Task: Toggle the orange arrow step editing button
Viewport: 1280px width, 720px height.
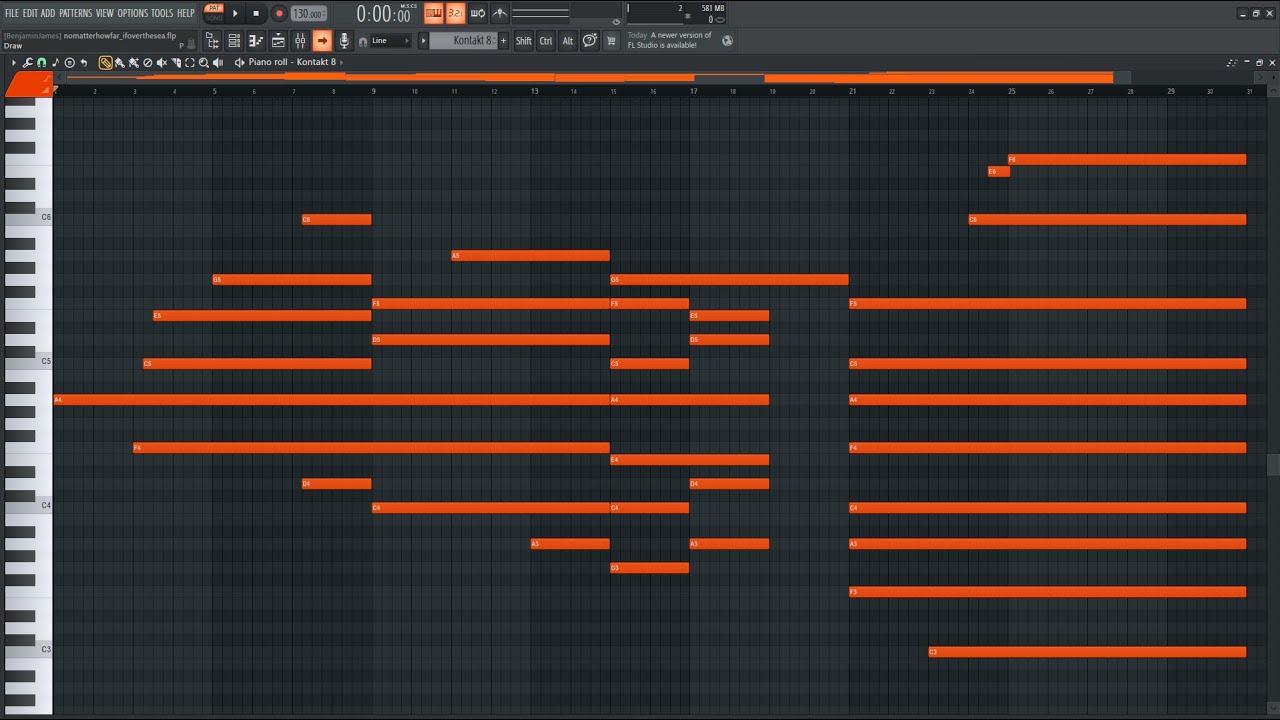Action: tap(322, 41)
